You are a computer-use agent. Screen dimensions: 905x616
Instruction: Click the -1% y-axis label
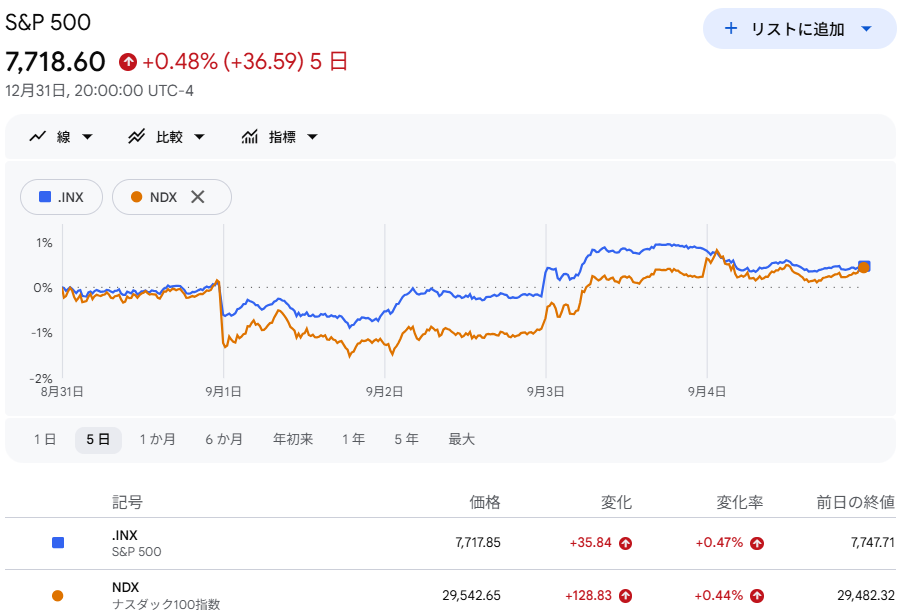(x=42, y=333)
